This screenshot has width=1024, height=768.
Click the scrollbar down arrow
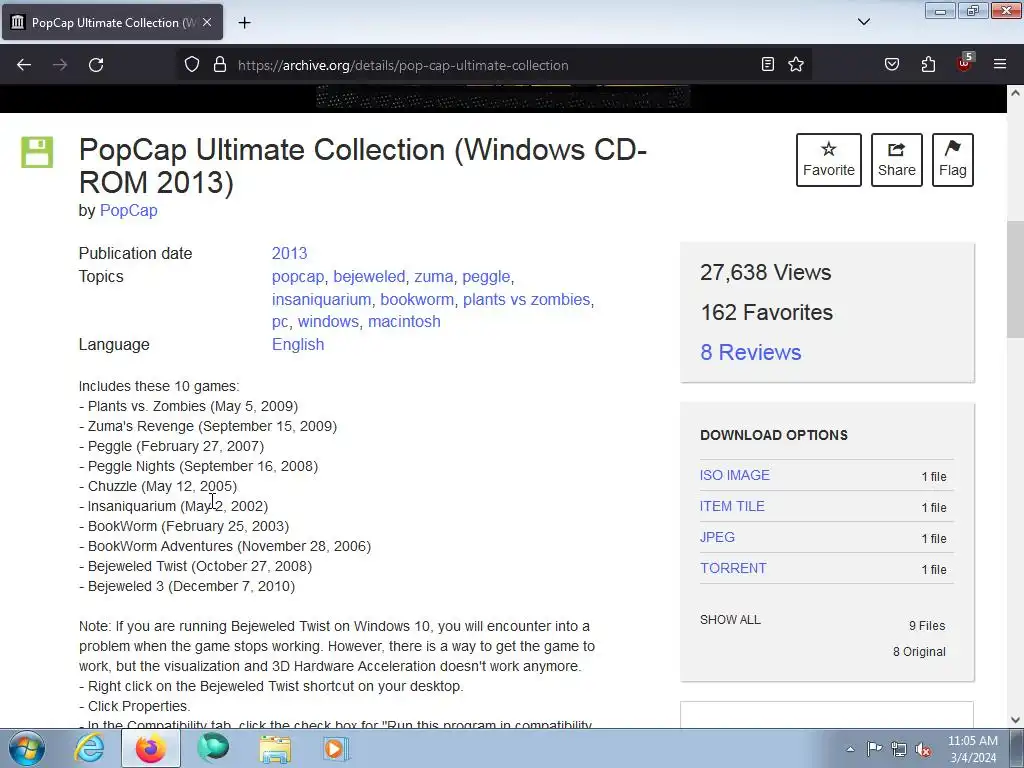pos(1015,720)
